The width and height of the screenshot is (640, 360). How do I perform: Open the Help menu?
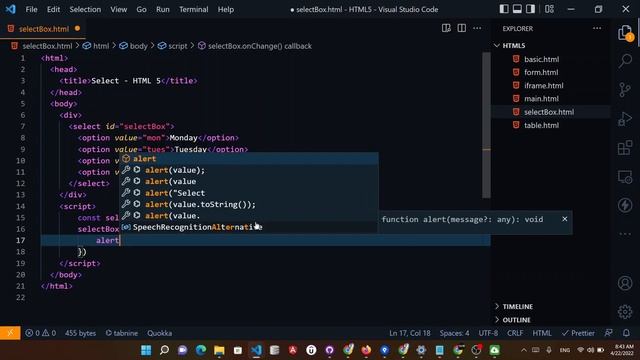[225, 9]
